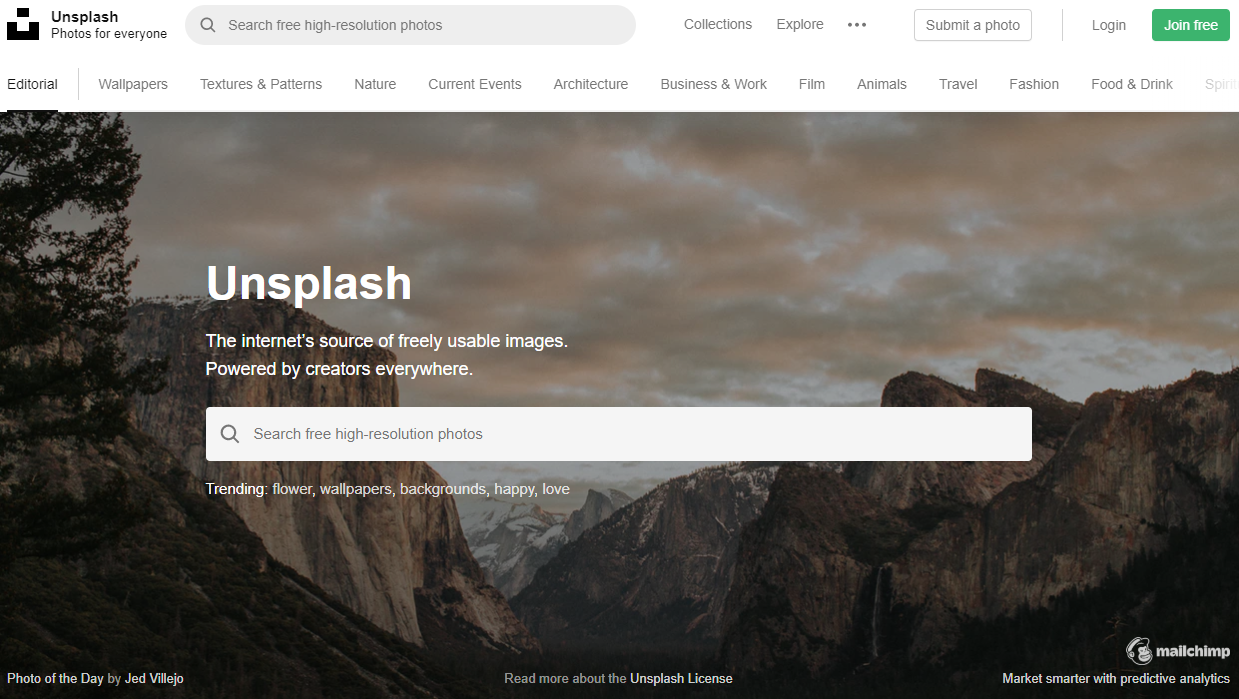Click the magnifier icon in hero search box
This screenshot has height=699, width=1239.
click(x=230, y=434)
